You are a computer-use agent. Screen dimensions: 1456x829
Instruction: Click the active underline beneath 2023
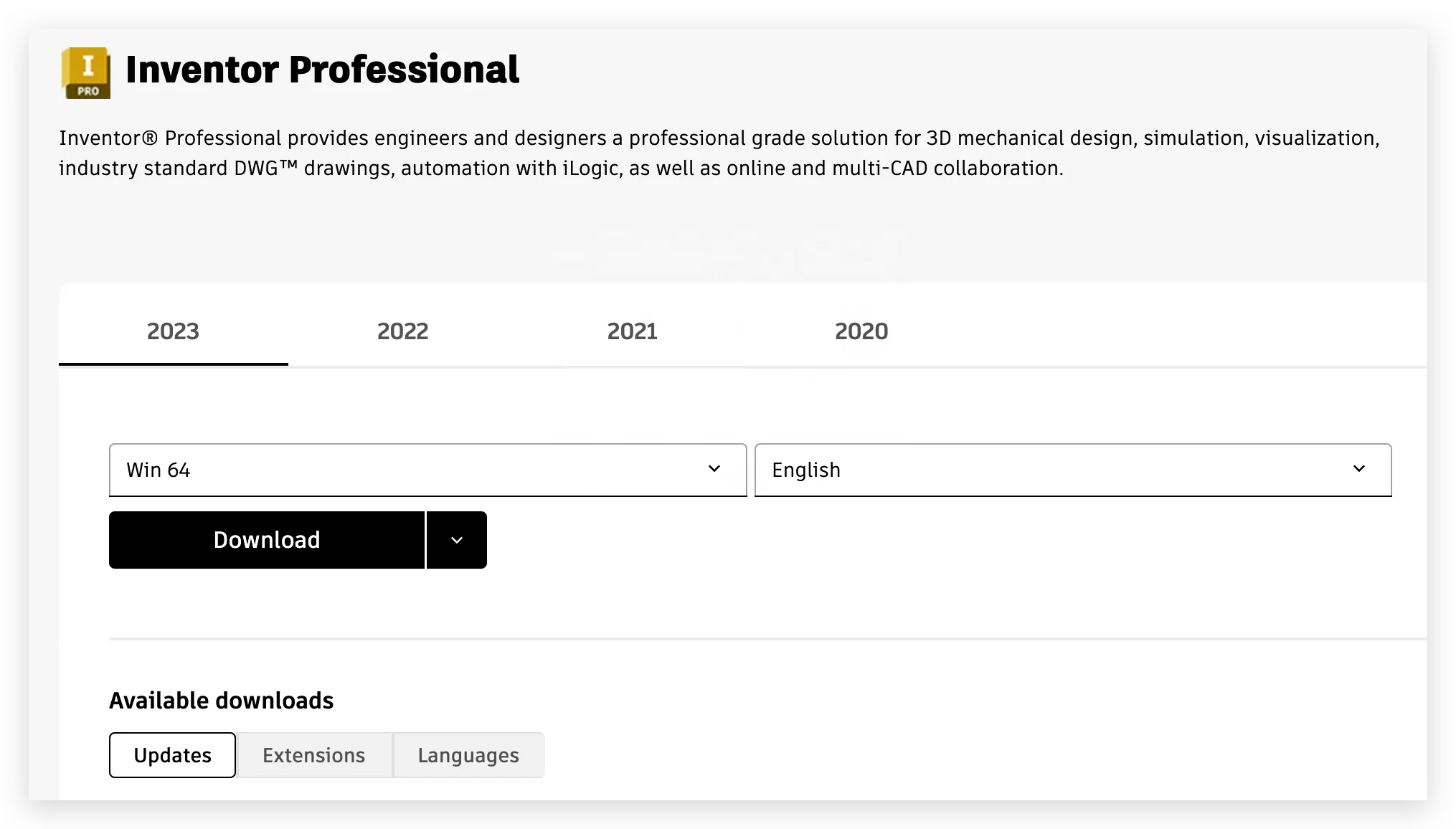(x=173, y=364)
